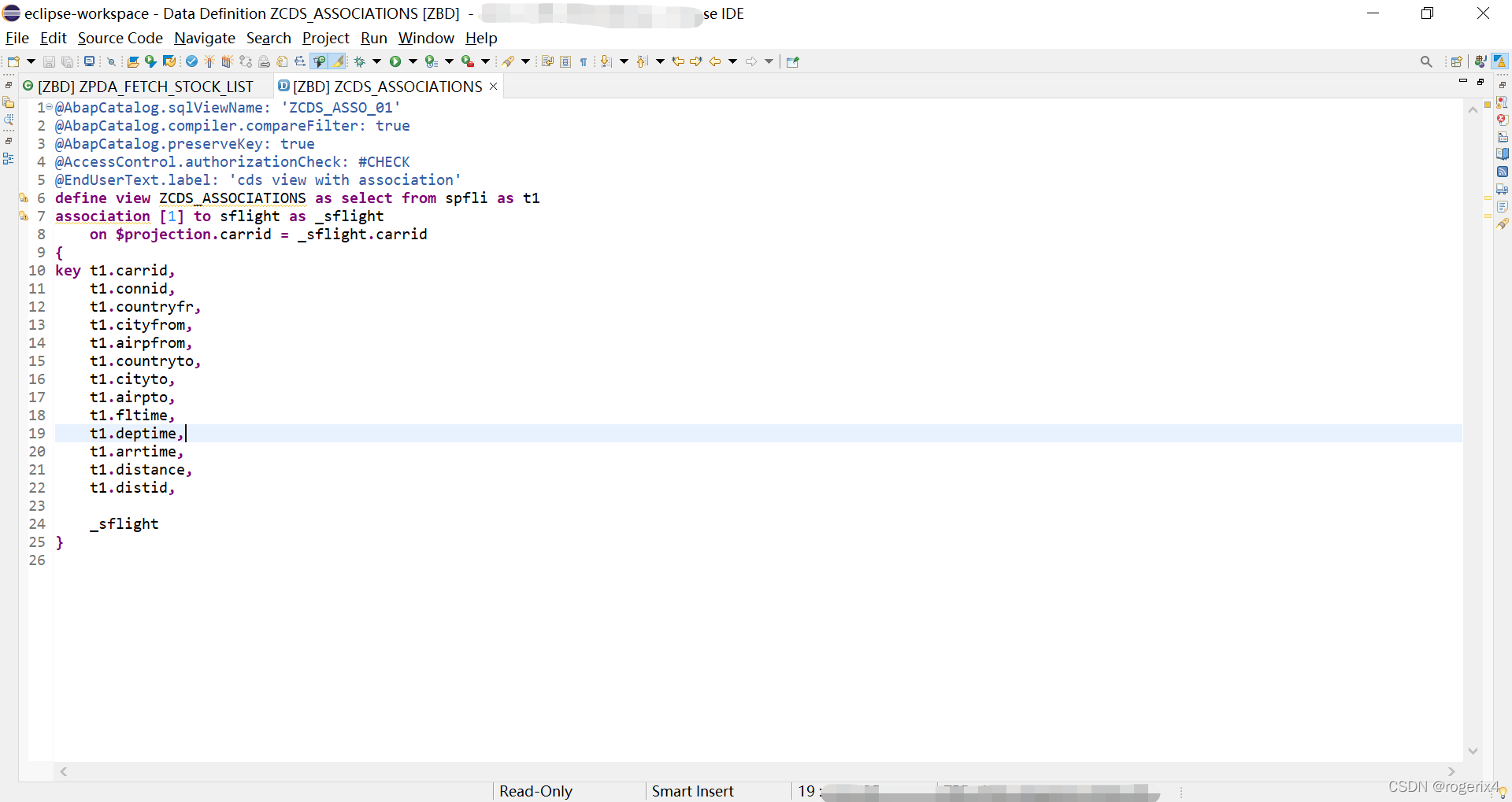
Task: Click the Open Perspective icon
Action: tap(1456, 61)
